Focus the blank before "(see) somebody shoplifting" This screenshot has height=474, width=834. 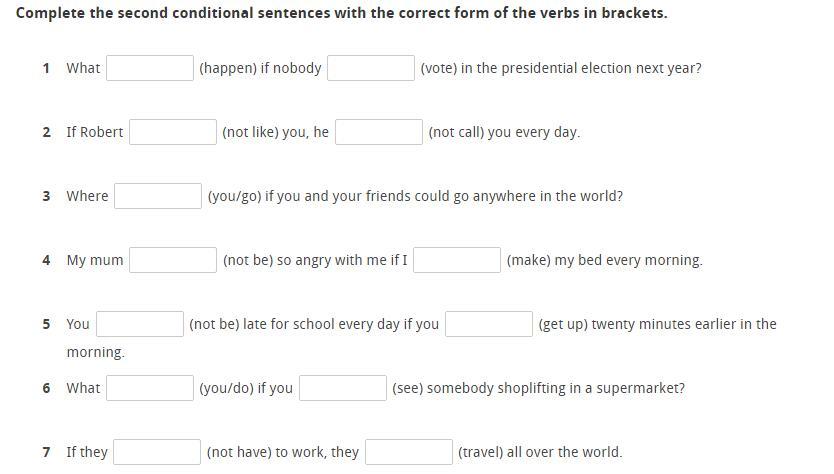click(343, 388)
